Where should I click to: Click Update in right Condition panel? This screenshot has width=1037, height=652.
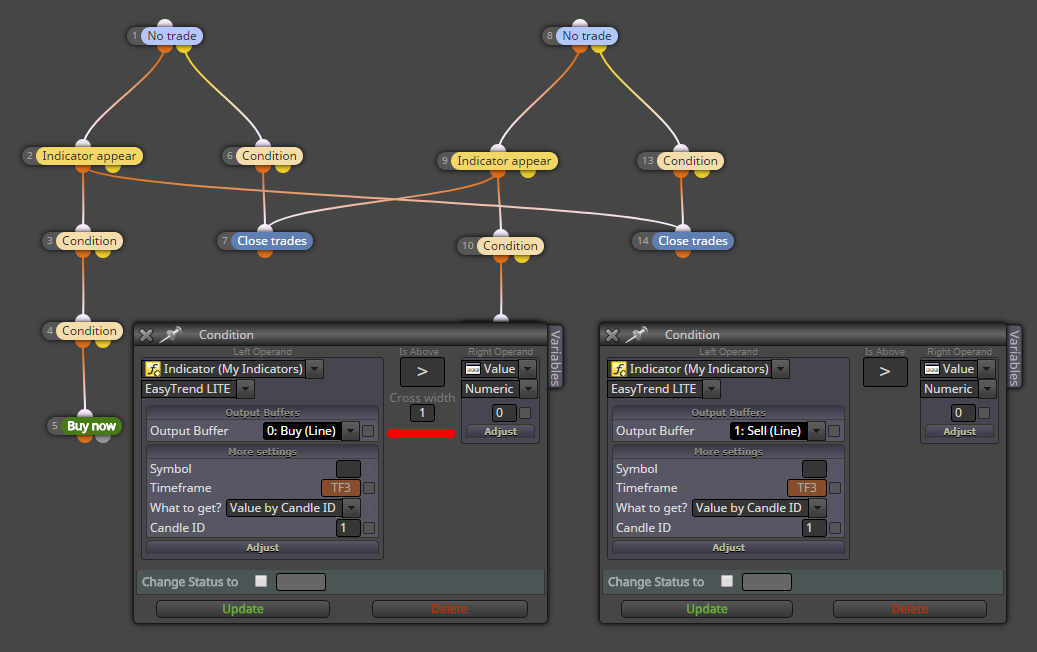point(707,609)
